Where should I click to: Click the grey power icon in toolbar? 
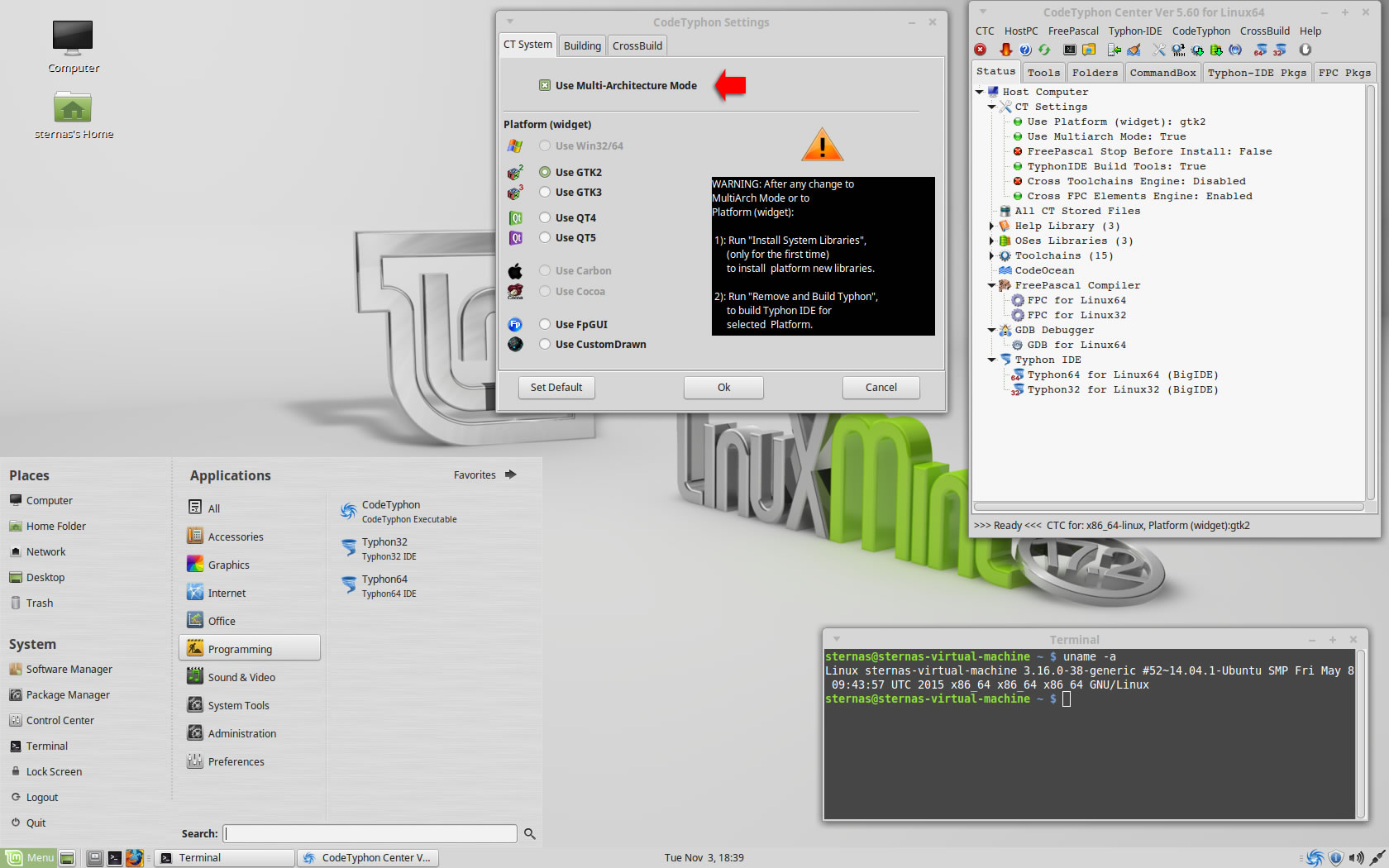point(1305,50)
